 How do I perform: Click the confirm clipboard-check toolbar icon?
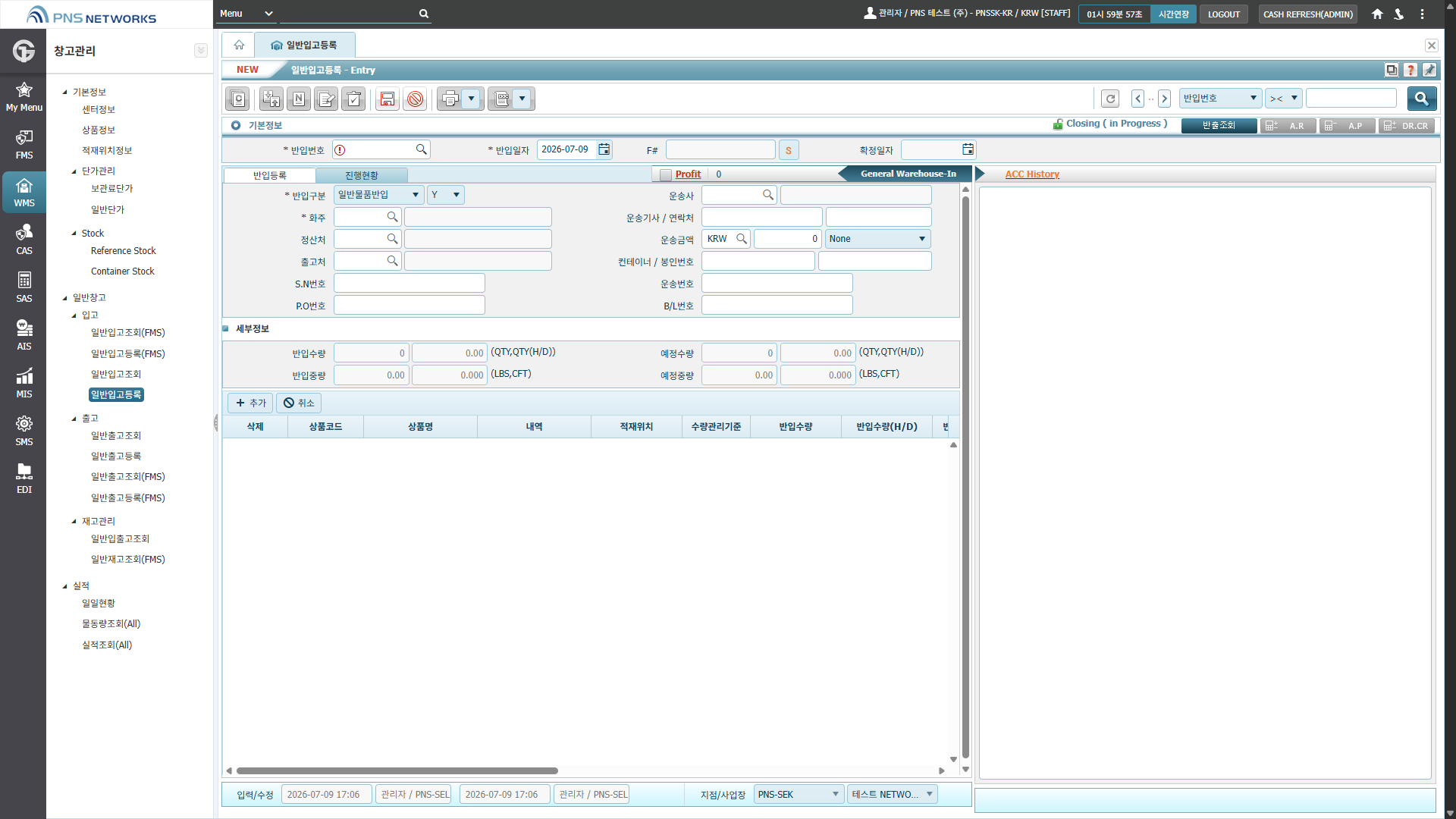(x=353, y=99)
